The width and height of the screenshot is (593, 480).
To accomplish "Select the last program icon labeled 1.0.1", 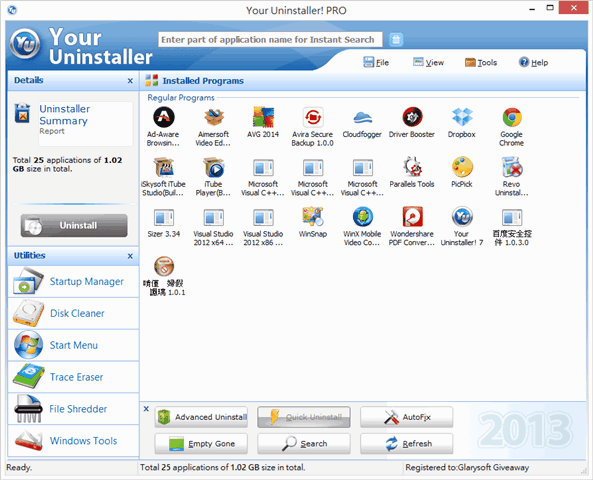I will [x=164, y=266].
